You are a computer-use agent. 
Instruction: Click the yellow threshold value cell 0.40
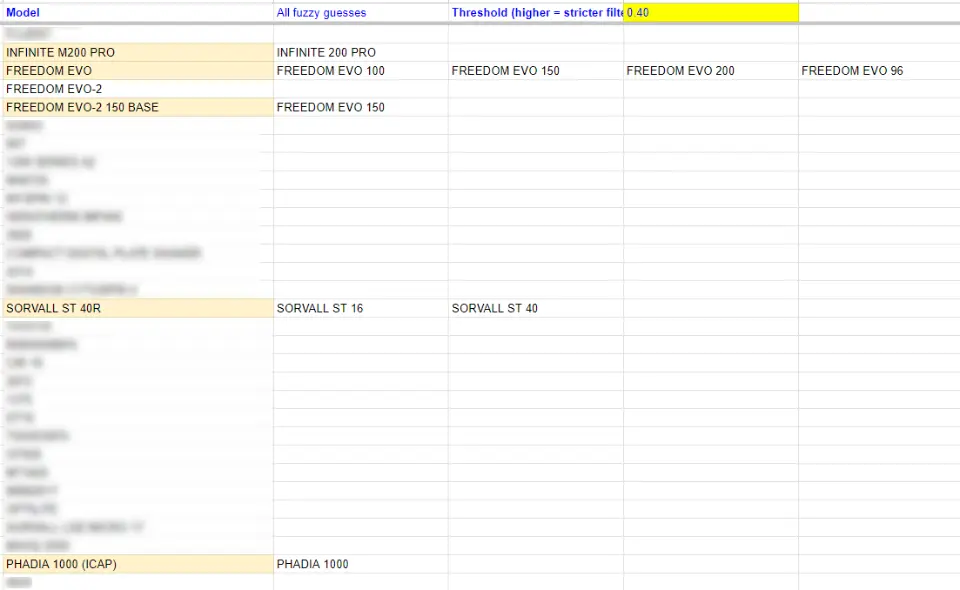710,13
